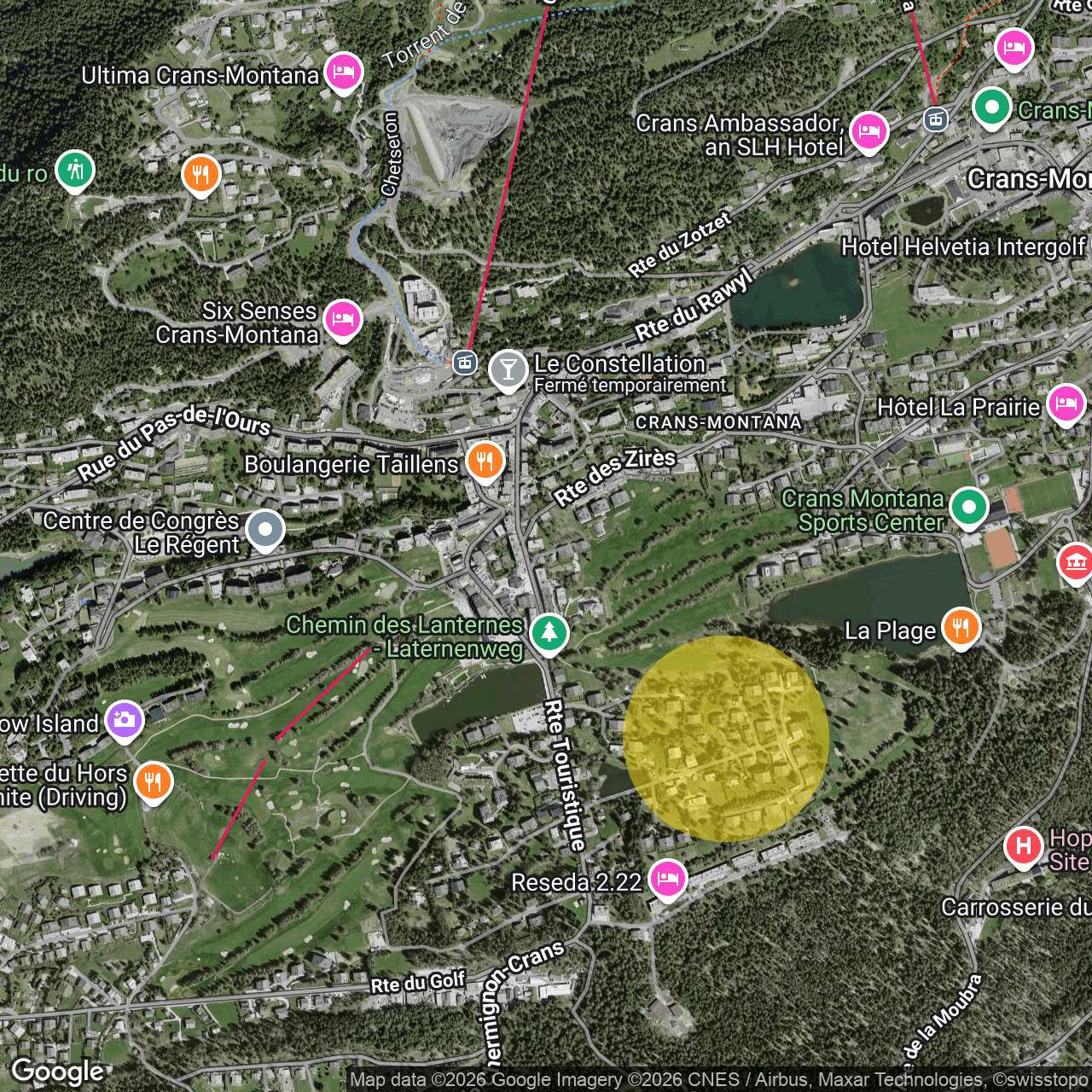Click the Ultima Crans-Montana hotel pin

tap(343, 73)
